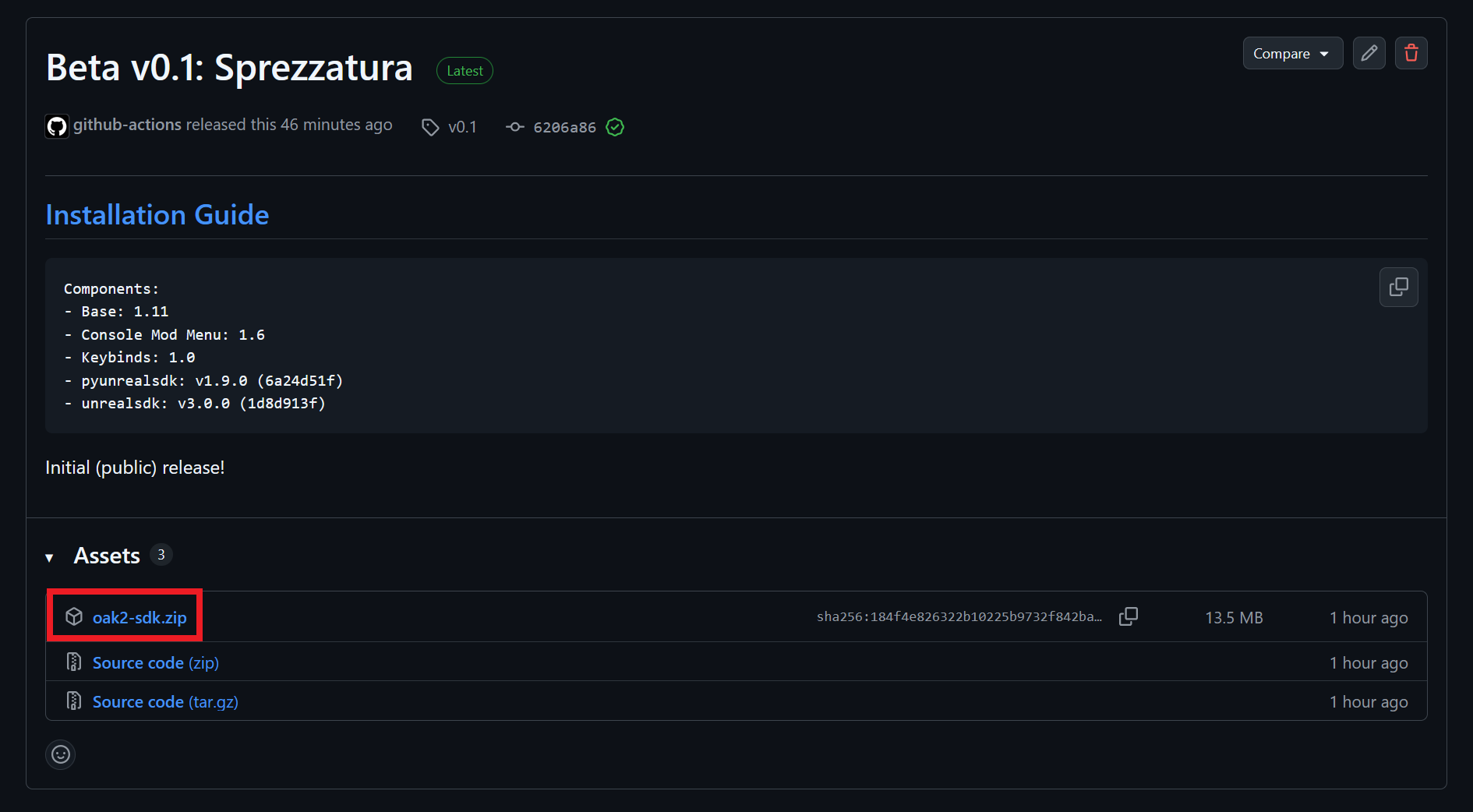Open the emoji reaction picker
Screen dimensions: 1473x812
coord(60,754)
